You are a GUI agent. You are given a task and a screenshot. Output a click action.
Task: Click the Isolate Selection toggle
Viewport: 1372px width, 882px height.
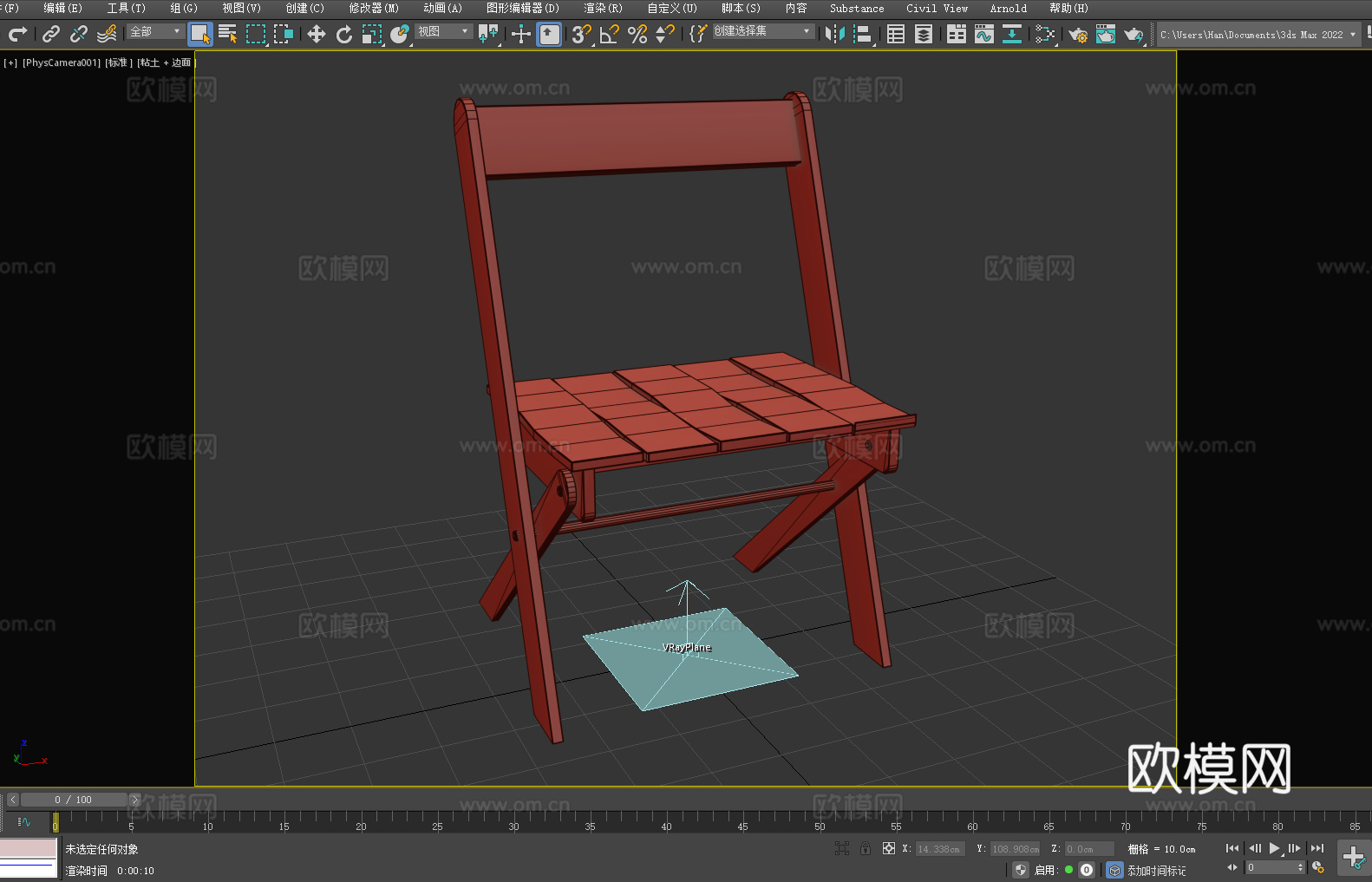tap(842, 848)
